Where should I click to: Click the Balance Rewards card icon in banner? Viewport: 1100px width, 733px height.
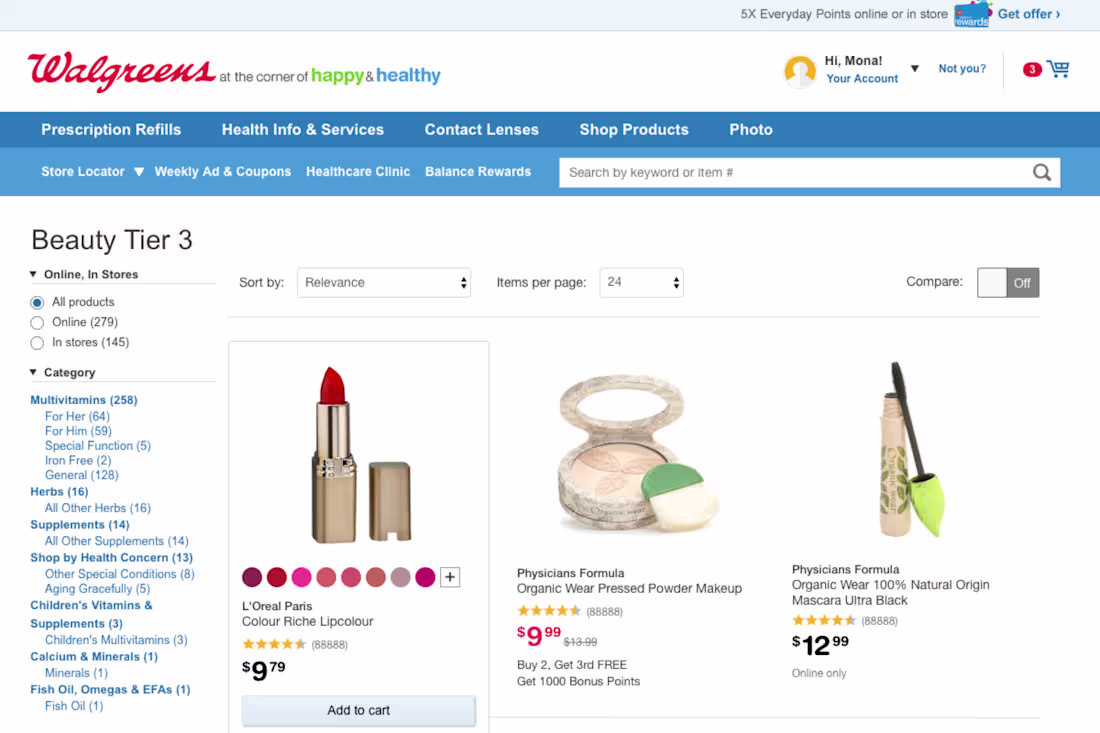click(971, 14)
